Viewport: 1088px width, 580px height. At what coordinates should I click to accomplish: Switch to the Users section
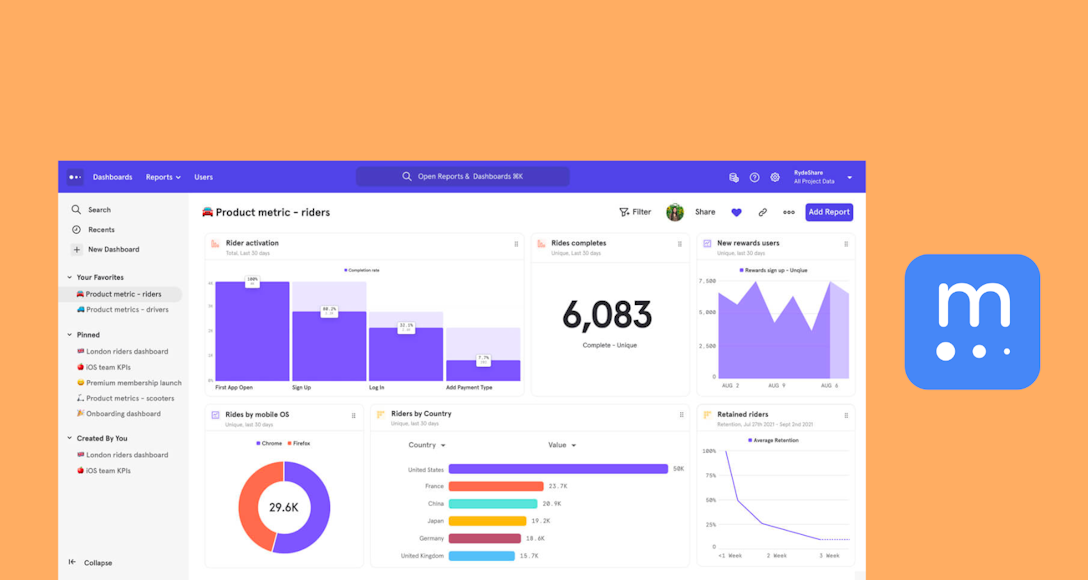203,177
